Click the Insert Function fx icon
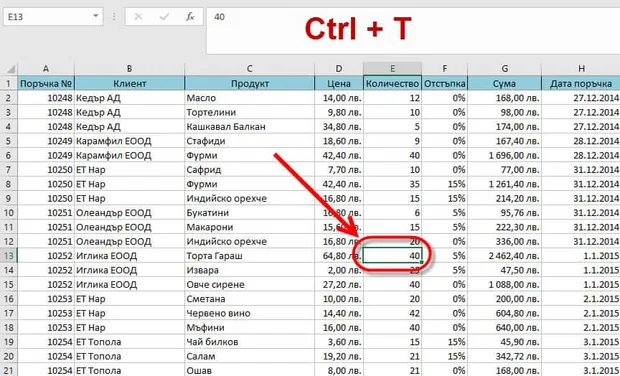Viewport: 620px width, 376px height. click(190, 17)
